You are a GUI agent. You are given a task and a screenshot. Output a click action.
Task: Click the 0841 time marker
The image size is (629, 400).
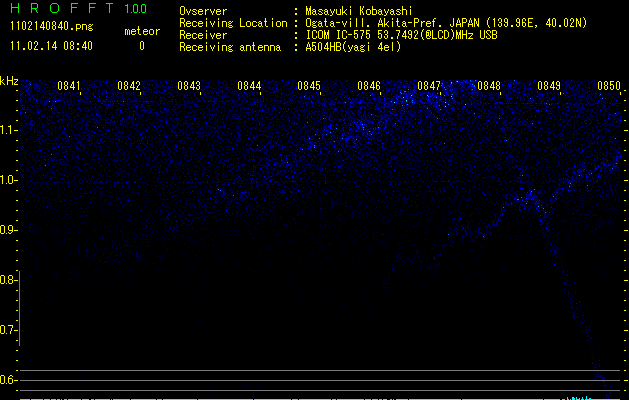[x=69, y=85]
